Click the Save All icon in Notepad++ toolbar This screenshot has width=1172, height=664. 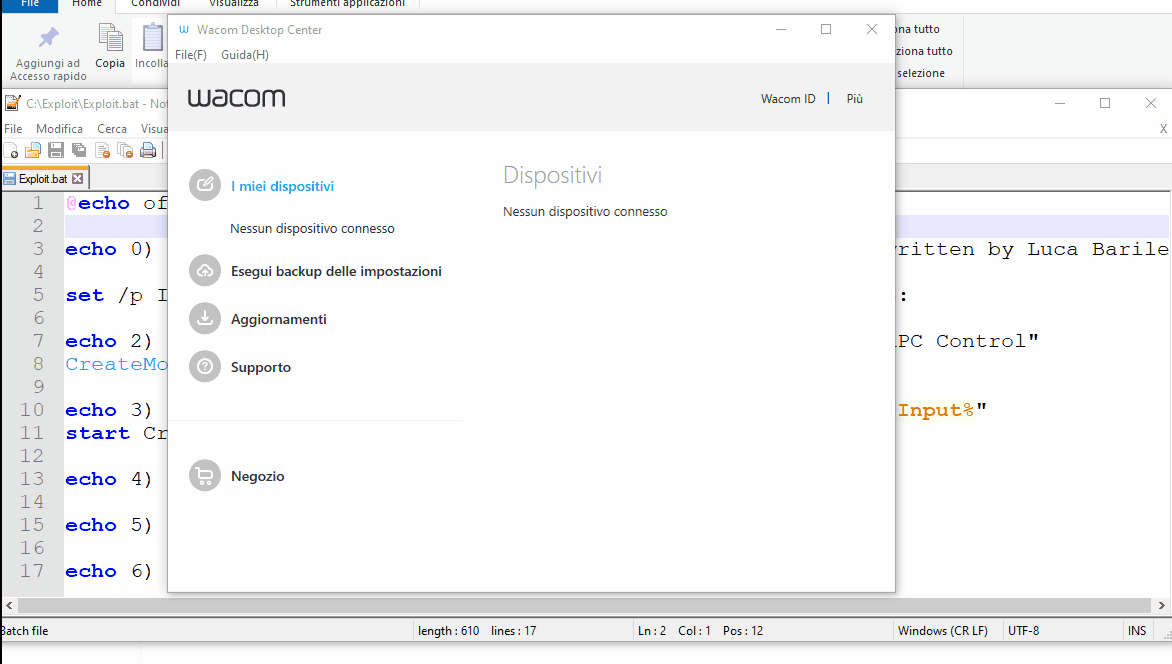pyautogui.click(x=78, y=150)
